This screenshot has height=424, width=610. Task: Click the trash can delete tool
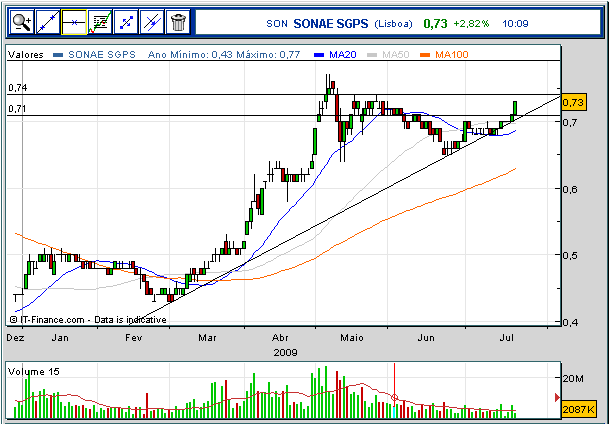[x=178, y=22]
